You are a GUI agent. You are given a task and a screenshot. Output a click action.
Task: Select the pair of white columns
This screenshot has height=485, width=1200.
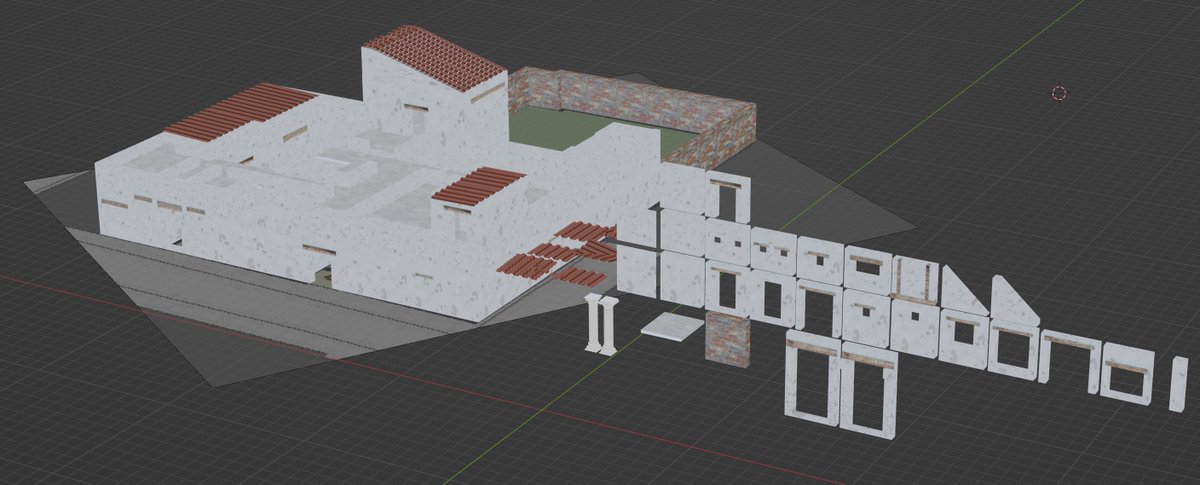[600, 324]
